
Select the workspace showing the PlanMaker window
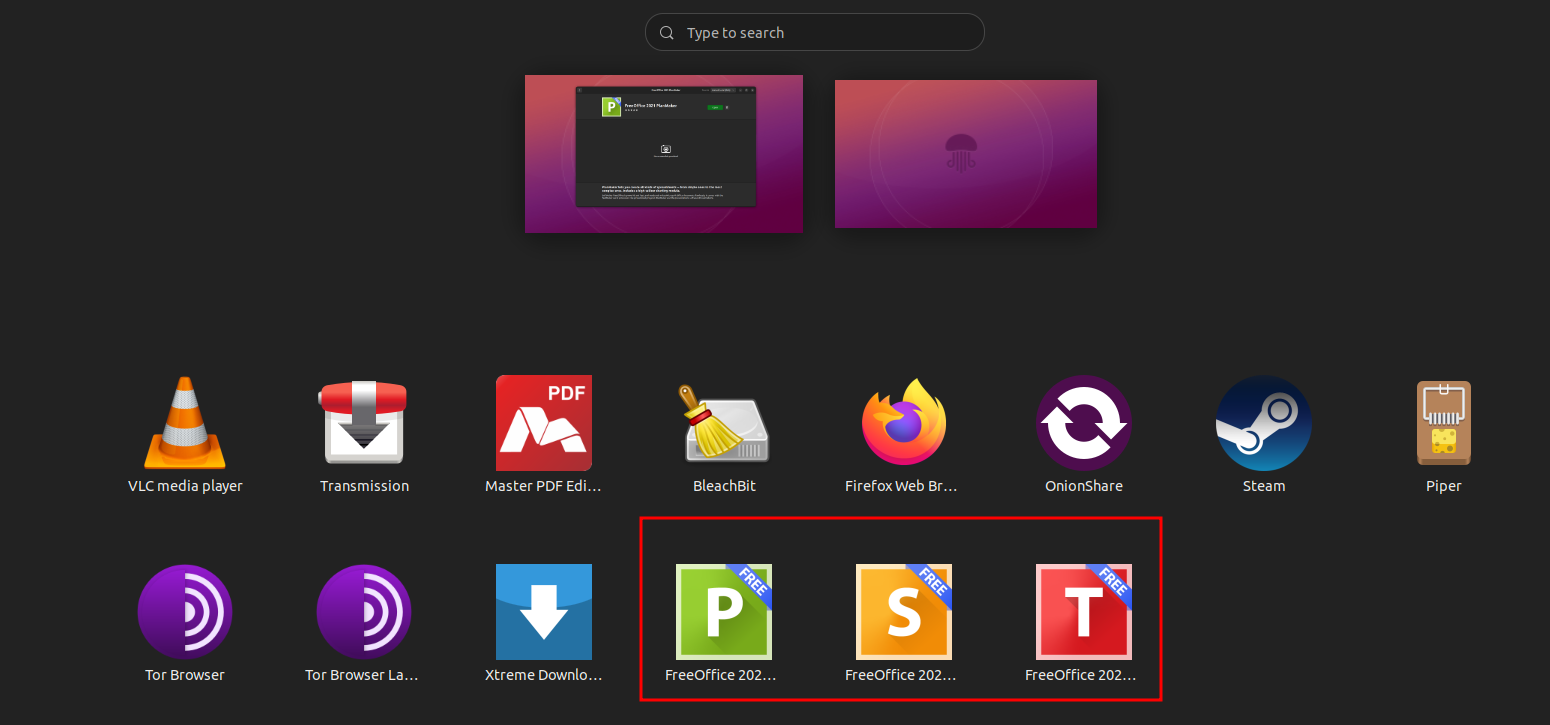[663, 153]
